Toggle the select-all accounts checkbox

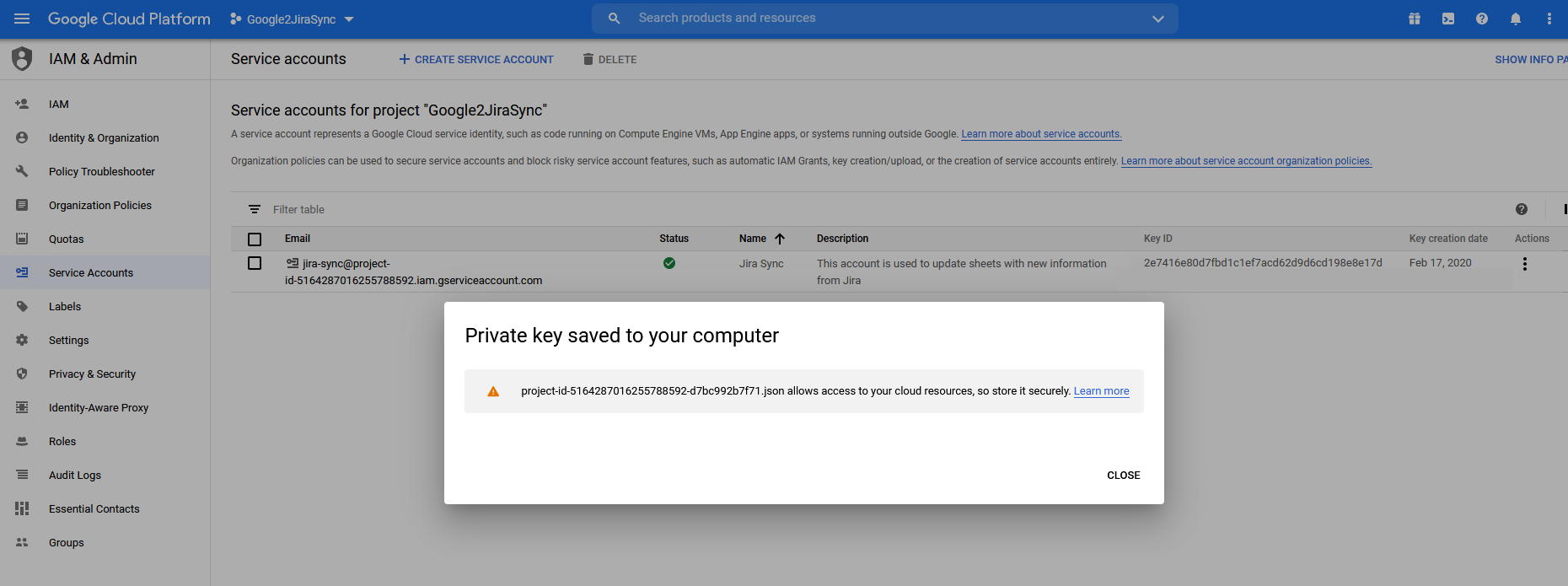tap(255, 239)
